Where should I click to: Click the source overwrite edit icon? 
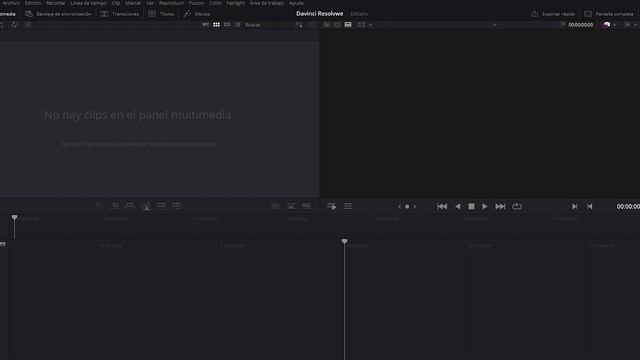tap(177, 206)
